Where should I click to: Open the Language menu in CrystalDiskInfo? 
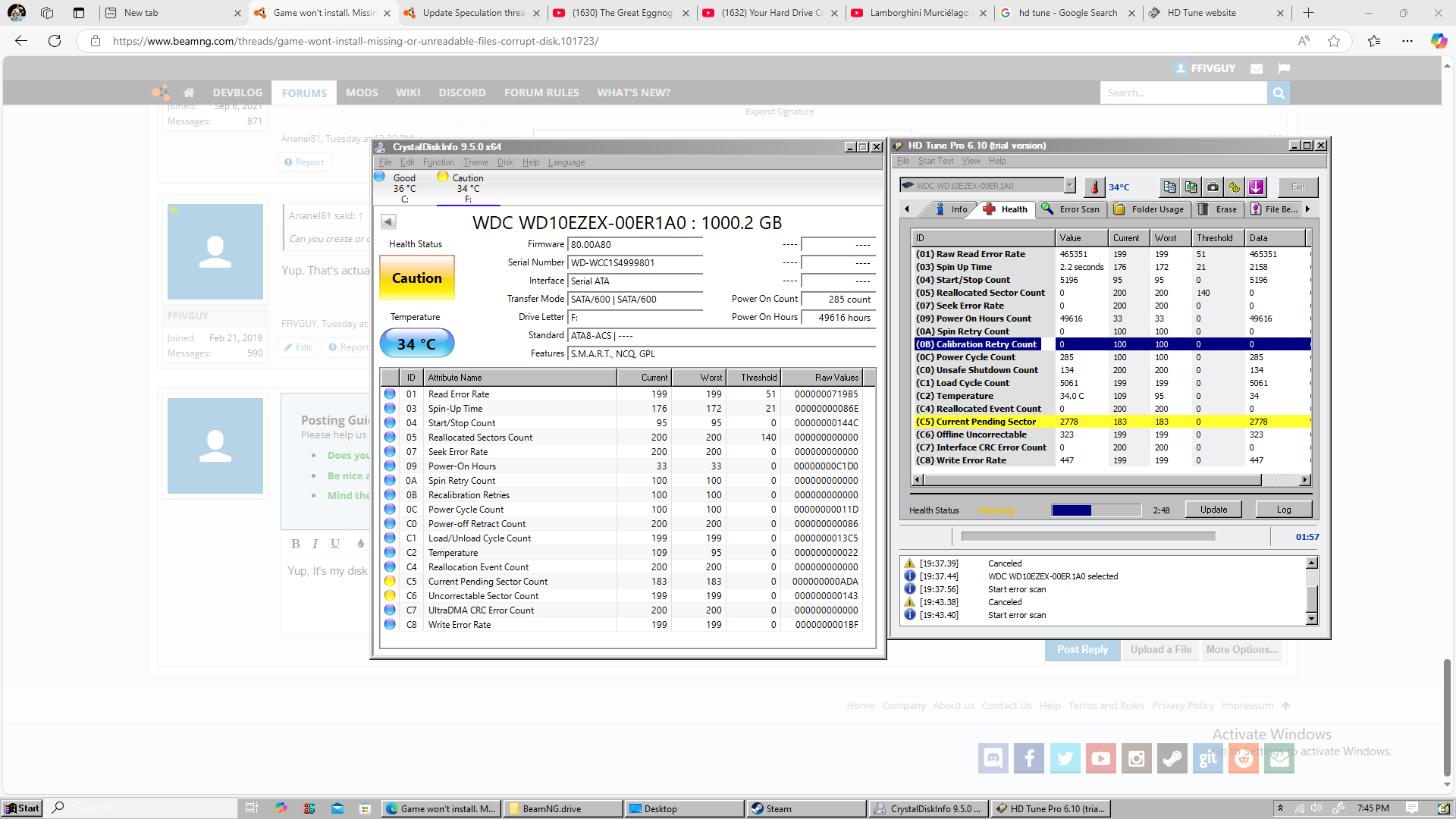pos(566,162)
